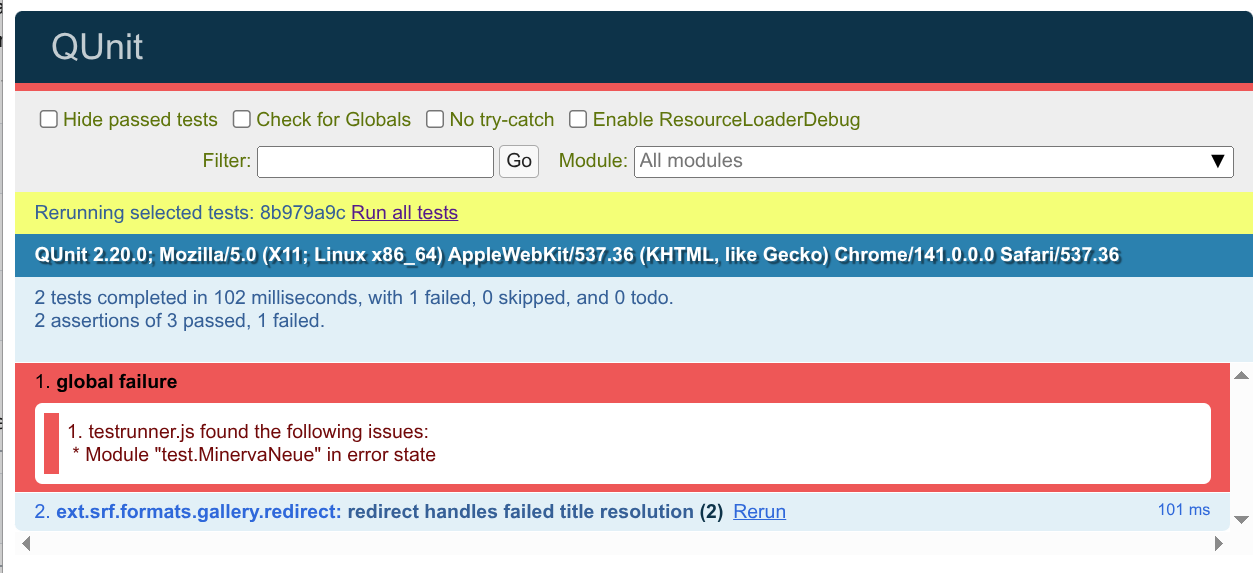Expand the global failure test entry
This screenshot has width=1259, height=573.
point(117,382)
